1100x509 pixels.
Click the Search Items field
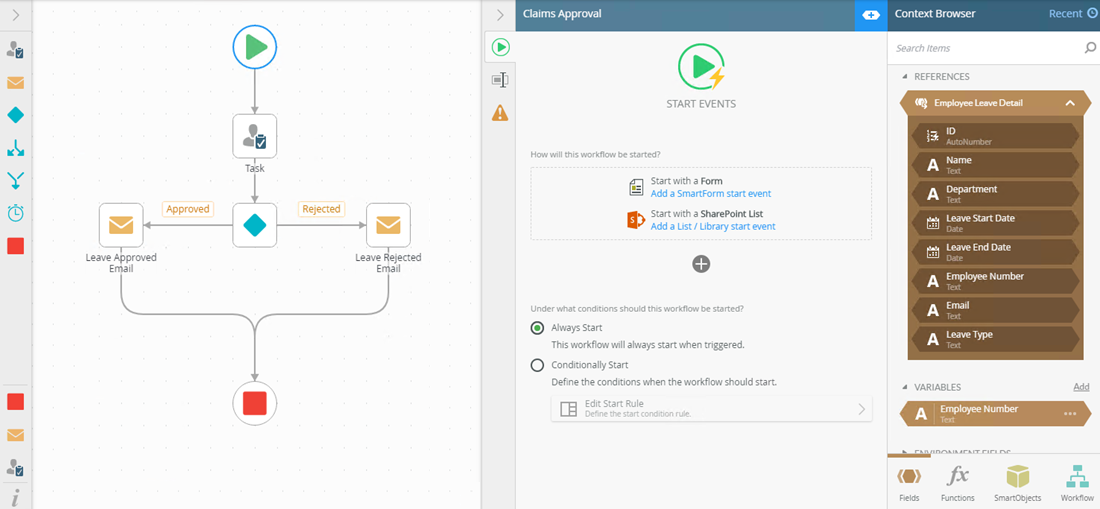985,48
